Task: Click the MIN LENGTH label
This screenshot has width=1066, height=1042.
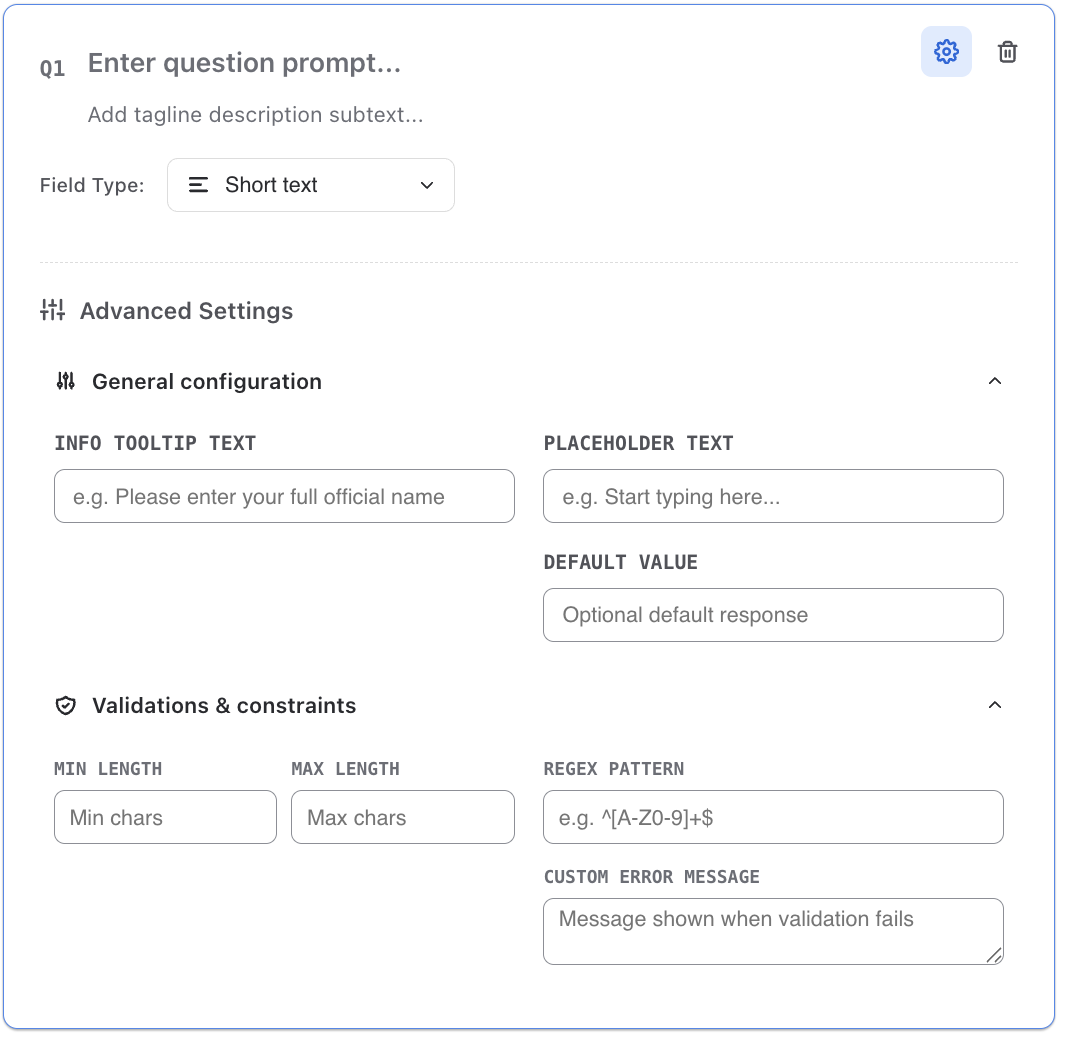Action: click(108, 769)
